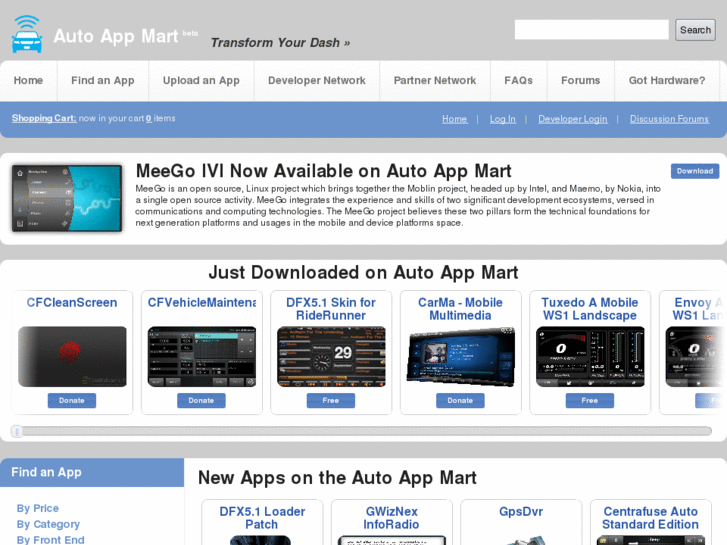Browse apps By Front End
727x545 pixels.
[x=51, y=540]
